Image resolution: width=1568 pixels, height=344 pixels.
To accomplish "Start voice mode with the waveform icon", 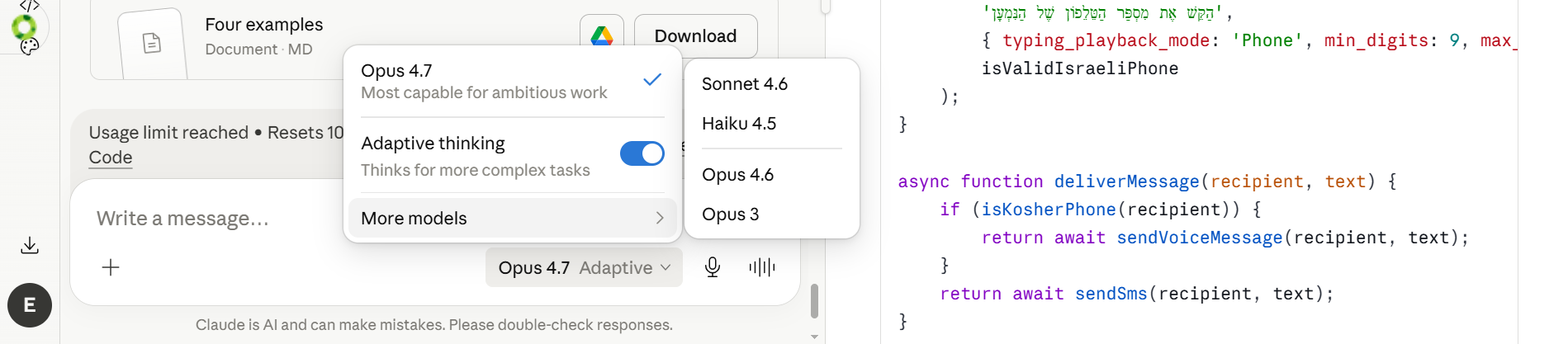I will tap(761, 267).
